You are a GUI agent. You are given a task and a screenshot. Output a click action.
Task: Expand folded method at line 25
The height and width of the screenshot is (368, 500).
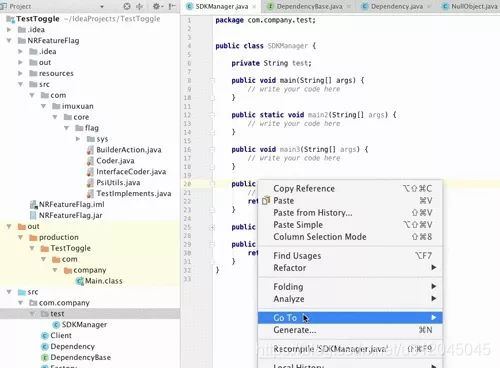(x=212, y=227)
